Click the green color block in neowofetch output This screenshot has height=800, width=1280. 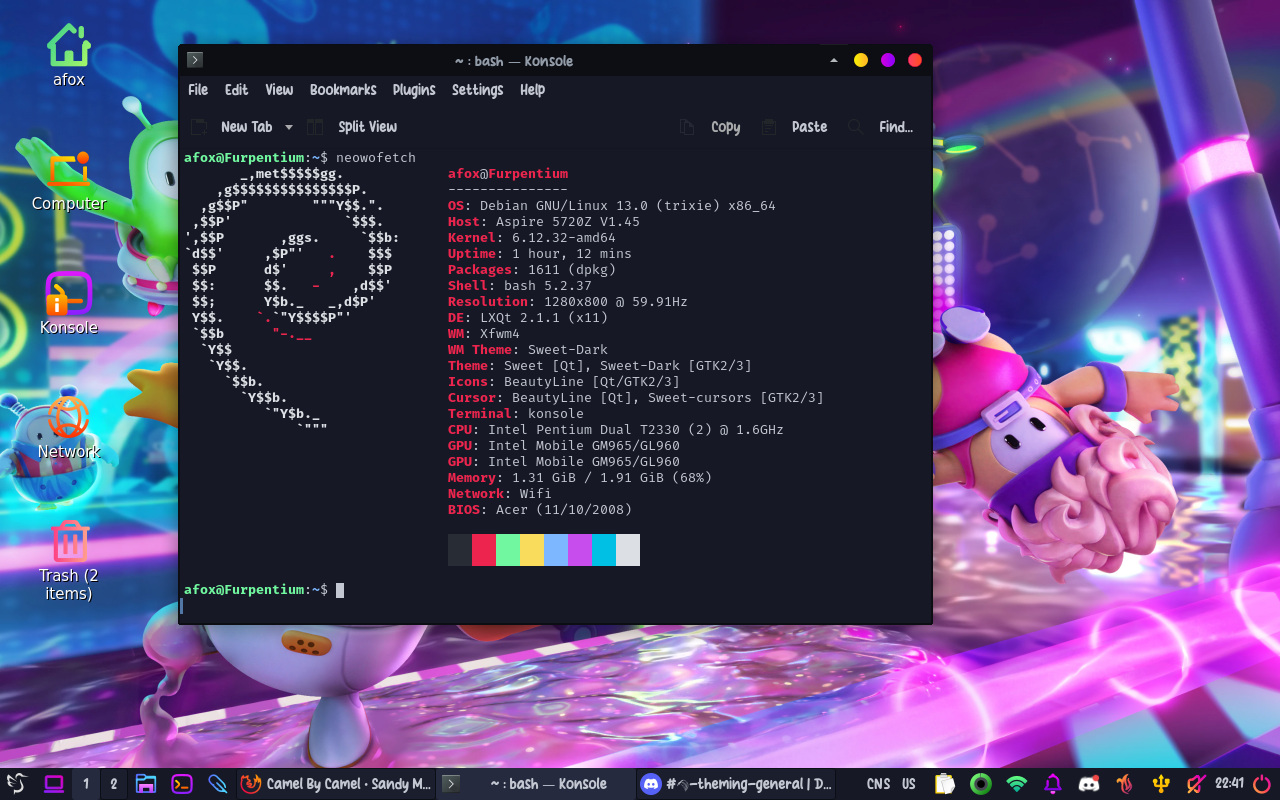click(x=508, y=550)
